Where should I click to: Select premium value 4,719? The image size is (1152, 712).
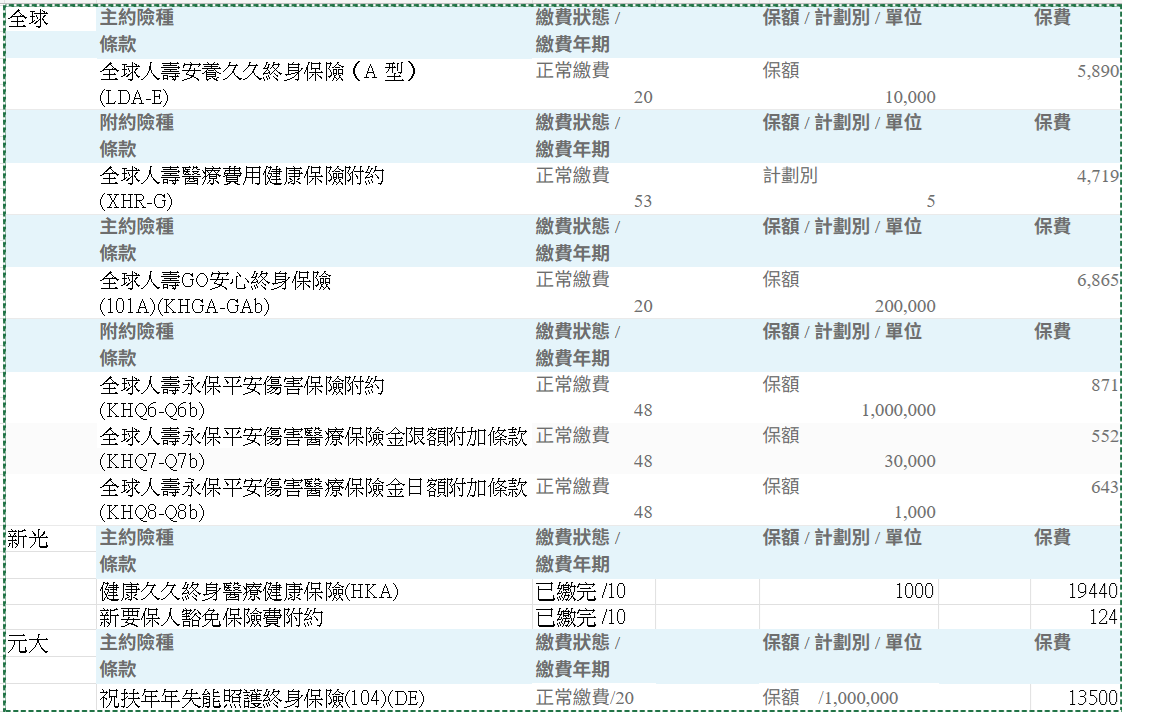point(1098,176)
